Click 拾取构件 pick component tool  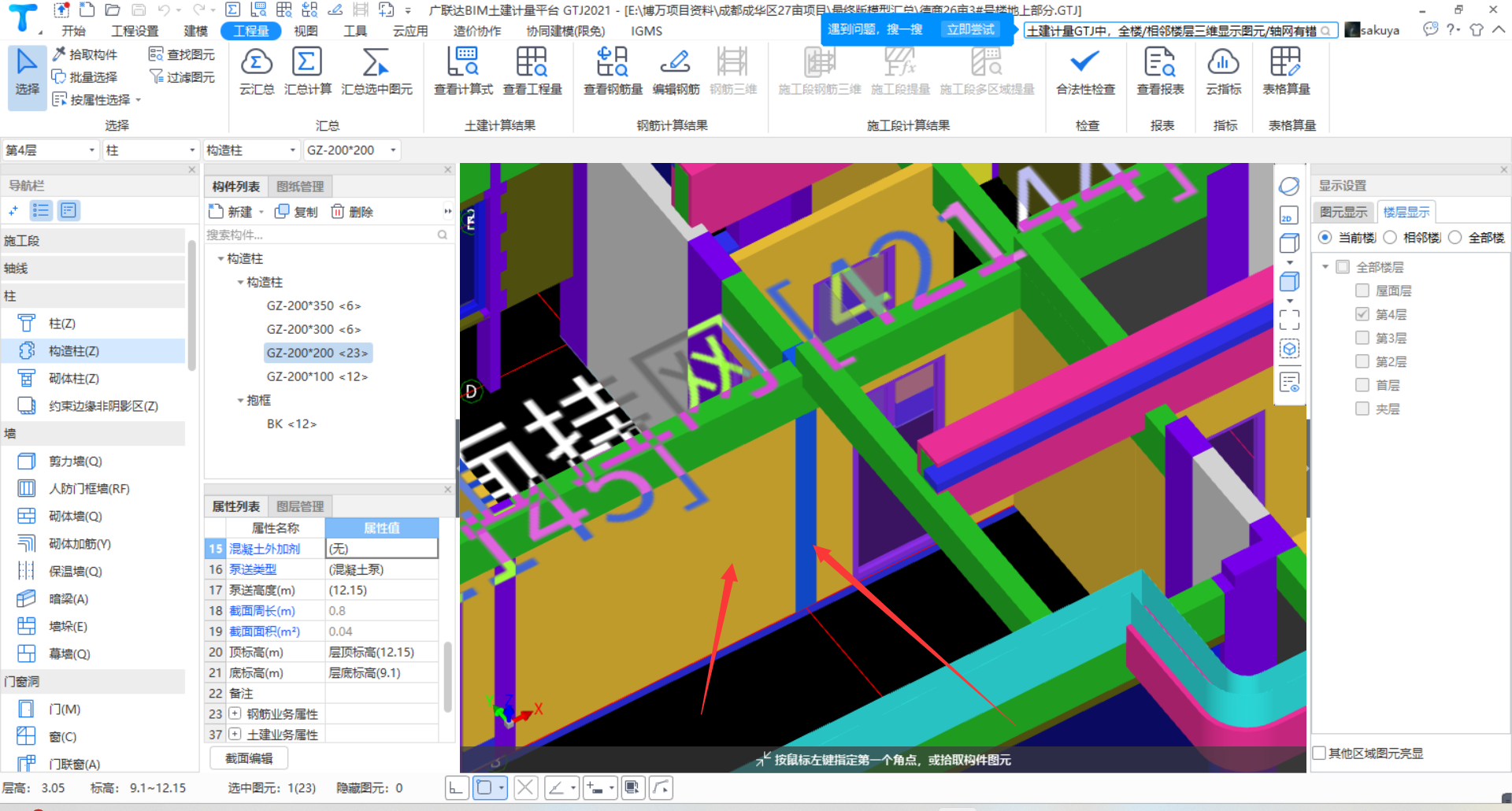pos(84,54)
